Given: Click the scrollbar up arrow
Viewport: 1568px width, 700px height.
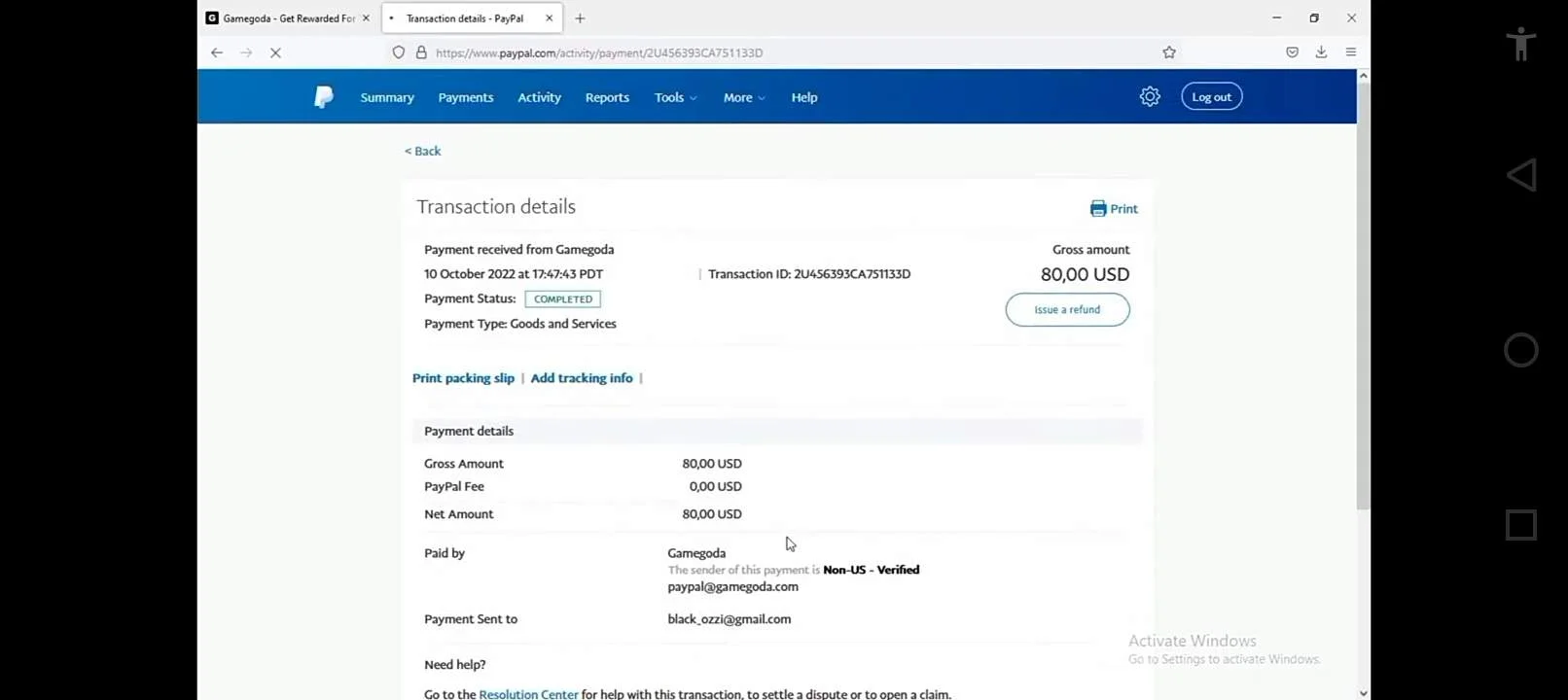Looking at the screenshot, I should tap(1363, 75).
